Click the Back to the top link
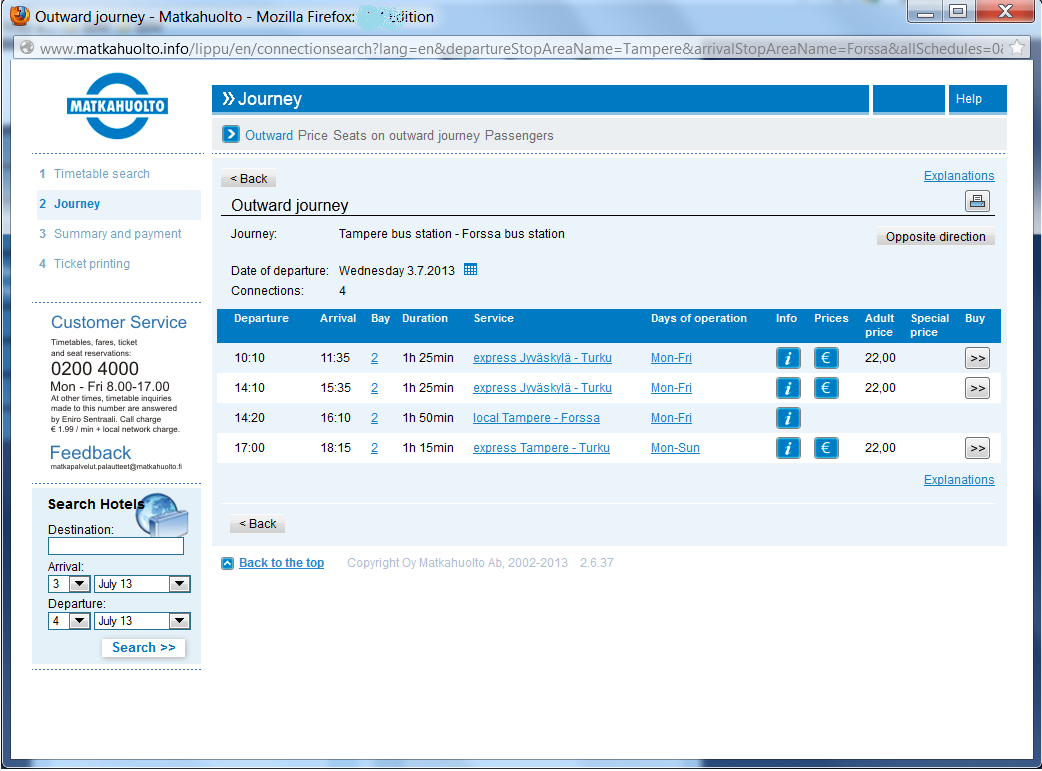 (x=281, y=563)
